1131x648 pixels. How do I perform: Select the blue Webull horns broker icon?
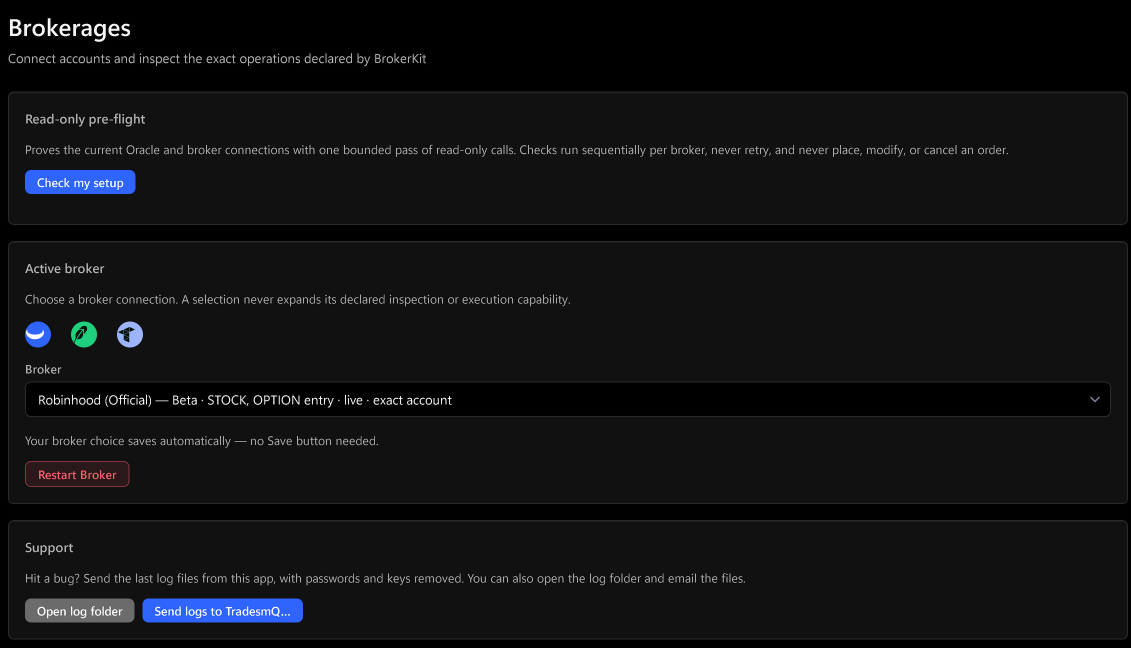tap(38, 334)
